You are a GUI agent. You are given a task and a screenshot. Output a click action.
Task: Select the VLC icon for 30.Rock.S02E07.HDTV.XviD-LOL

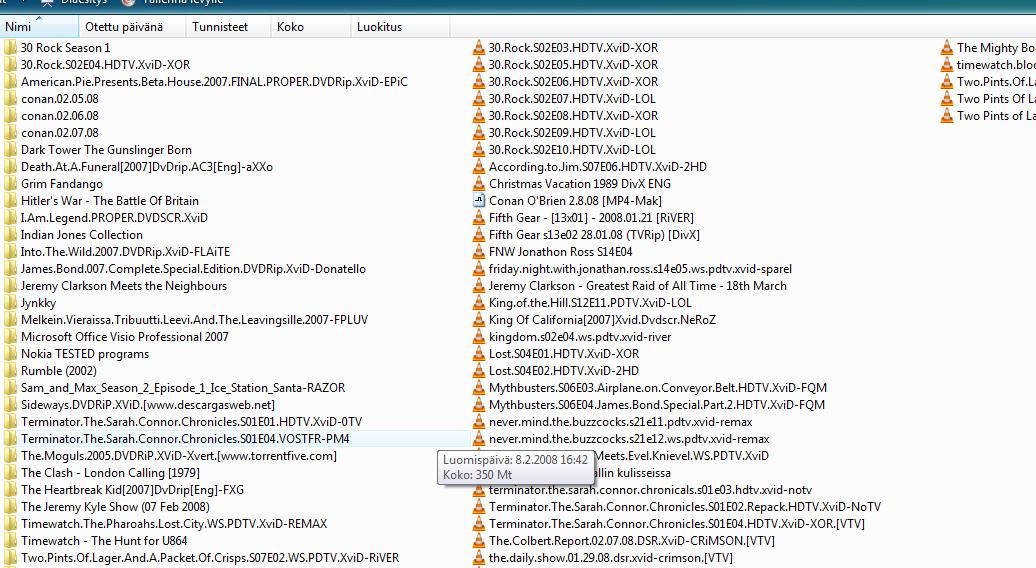(479, 98)
